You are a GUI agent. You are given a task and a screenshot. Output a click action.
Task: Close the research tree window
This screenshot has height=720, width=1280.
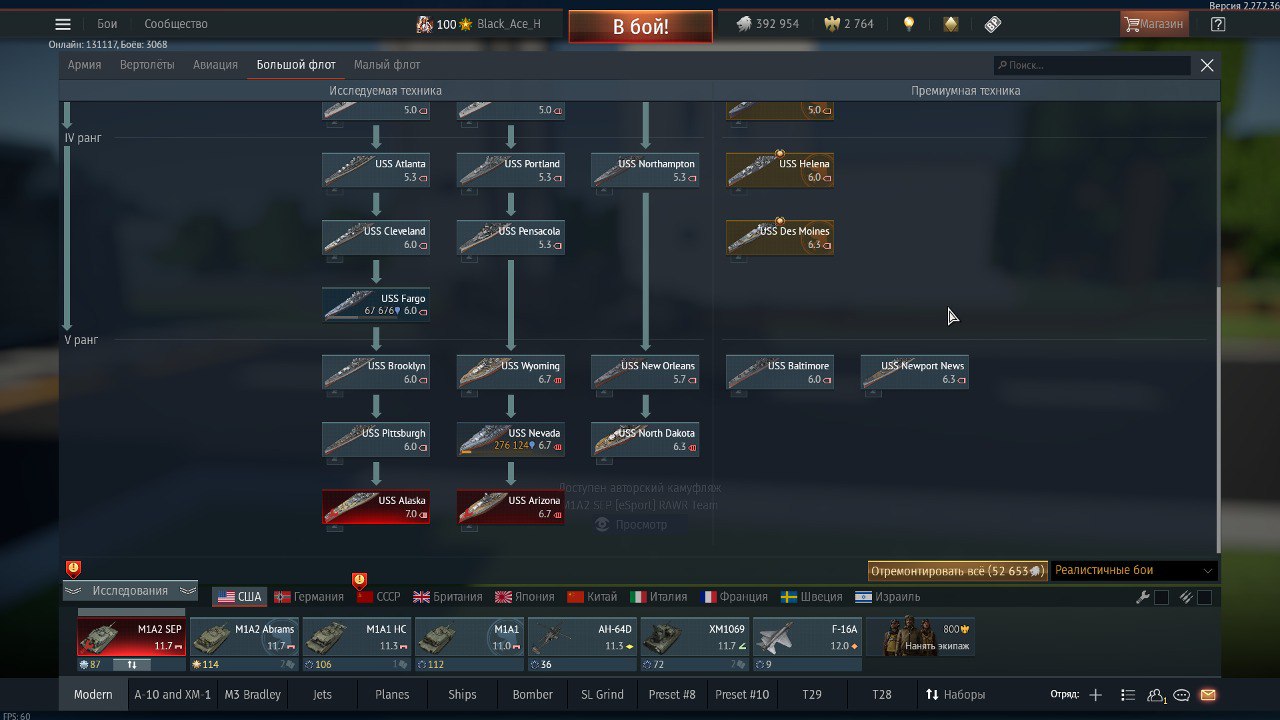coord(1207,65)
